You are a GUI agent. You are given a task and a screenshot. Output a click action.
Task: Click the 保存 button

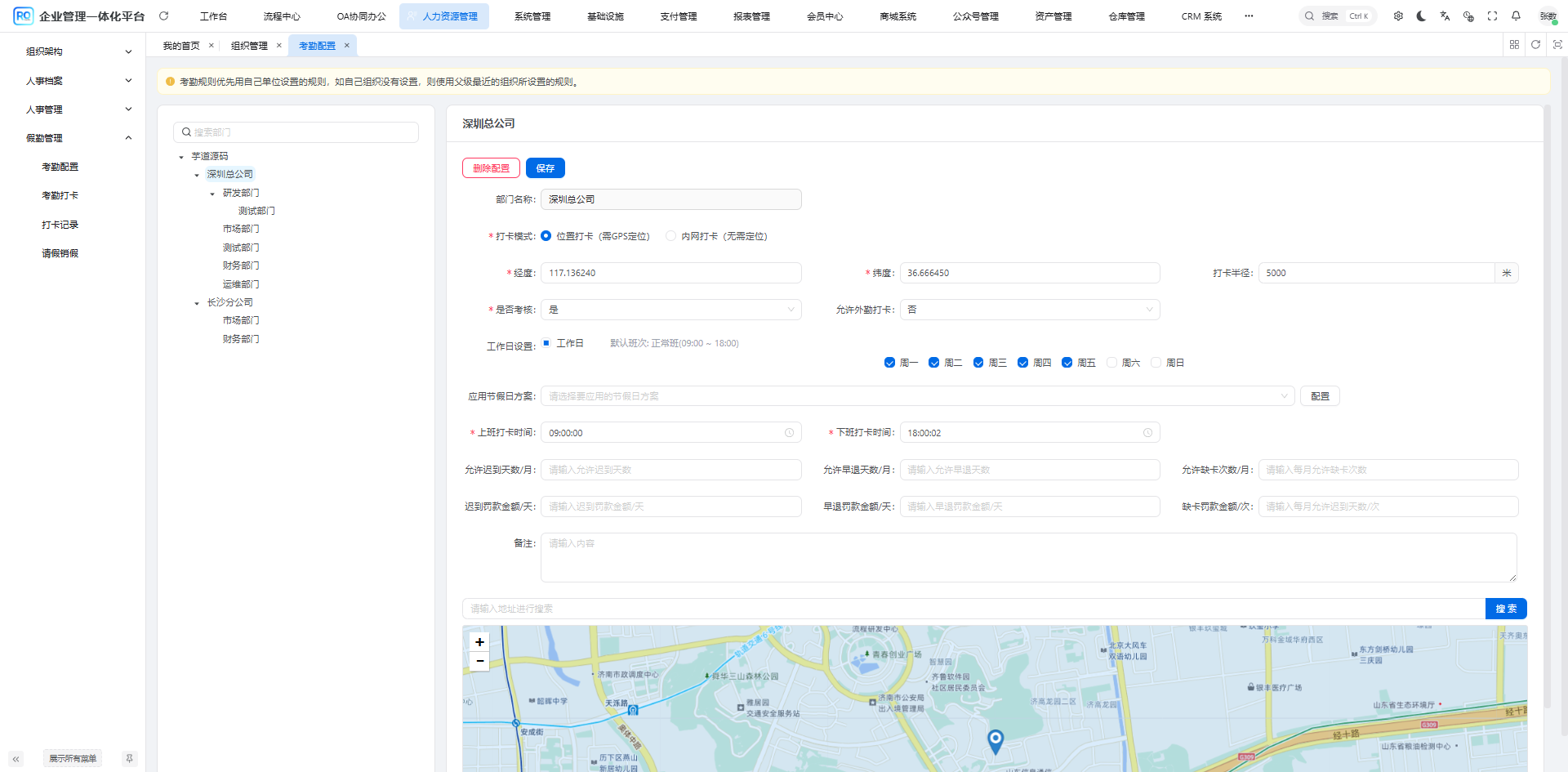(545, 168)
